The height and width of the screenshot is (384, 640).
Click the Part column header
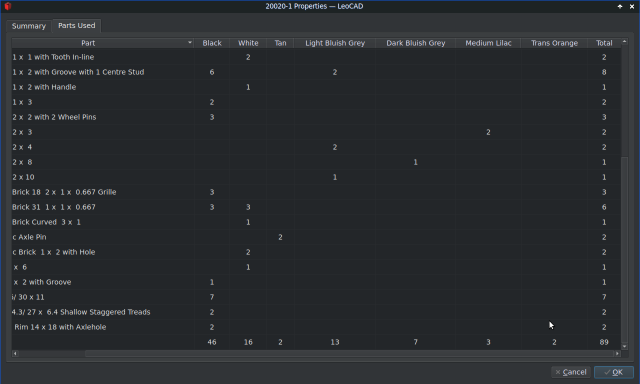coord(102,43)
